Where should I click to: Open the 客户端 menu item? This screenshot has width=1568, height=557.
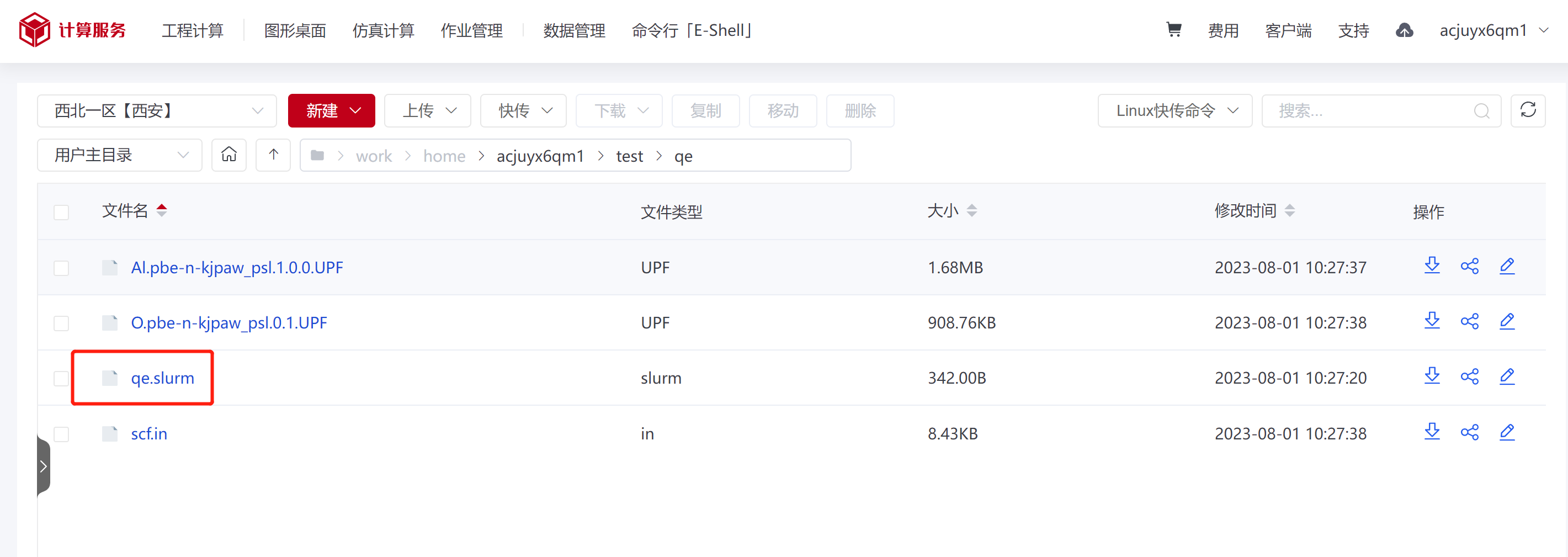coord(1288,30)
